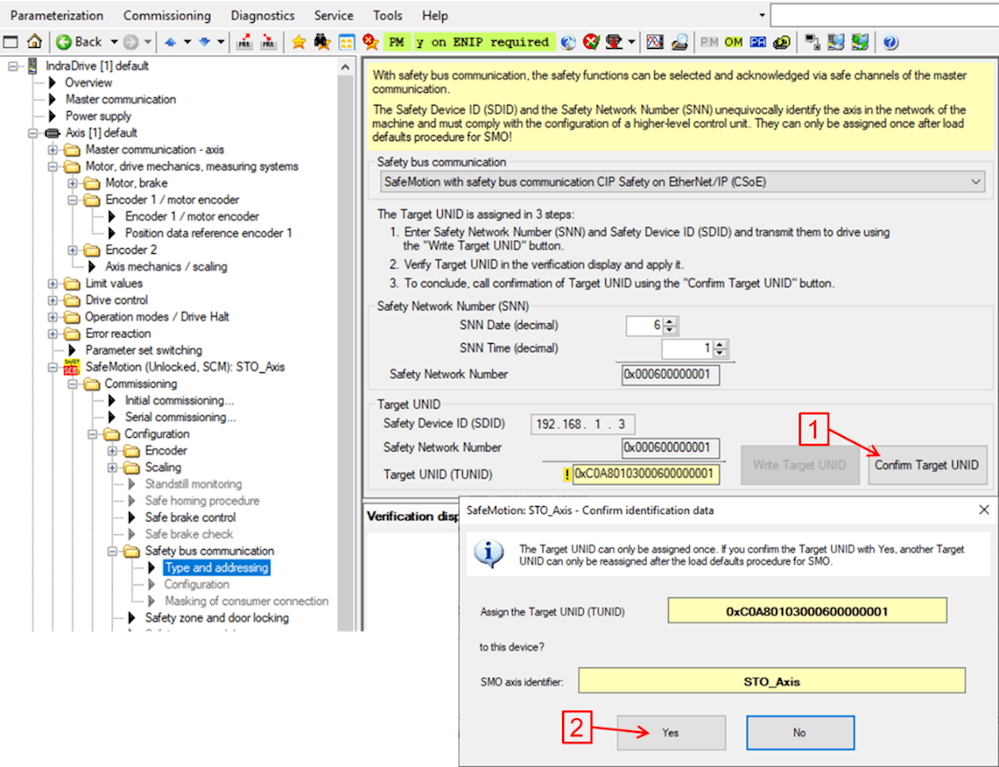Screen dimensions: 999x767
Task: Open the Service menu
Action: point(333,15)
